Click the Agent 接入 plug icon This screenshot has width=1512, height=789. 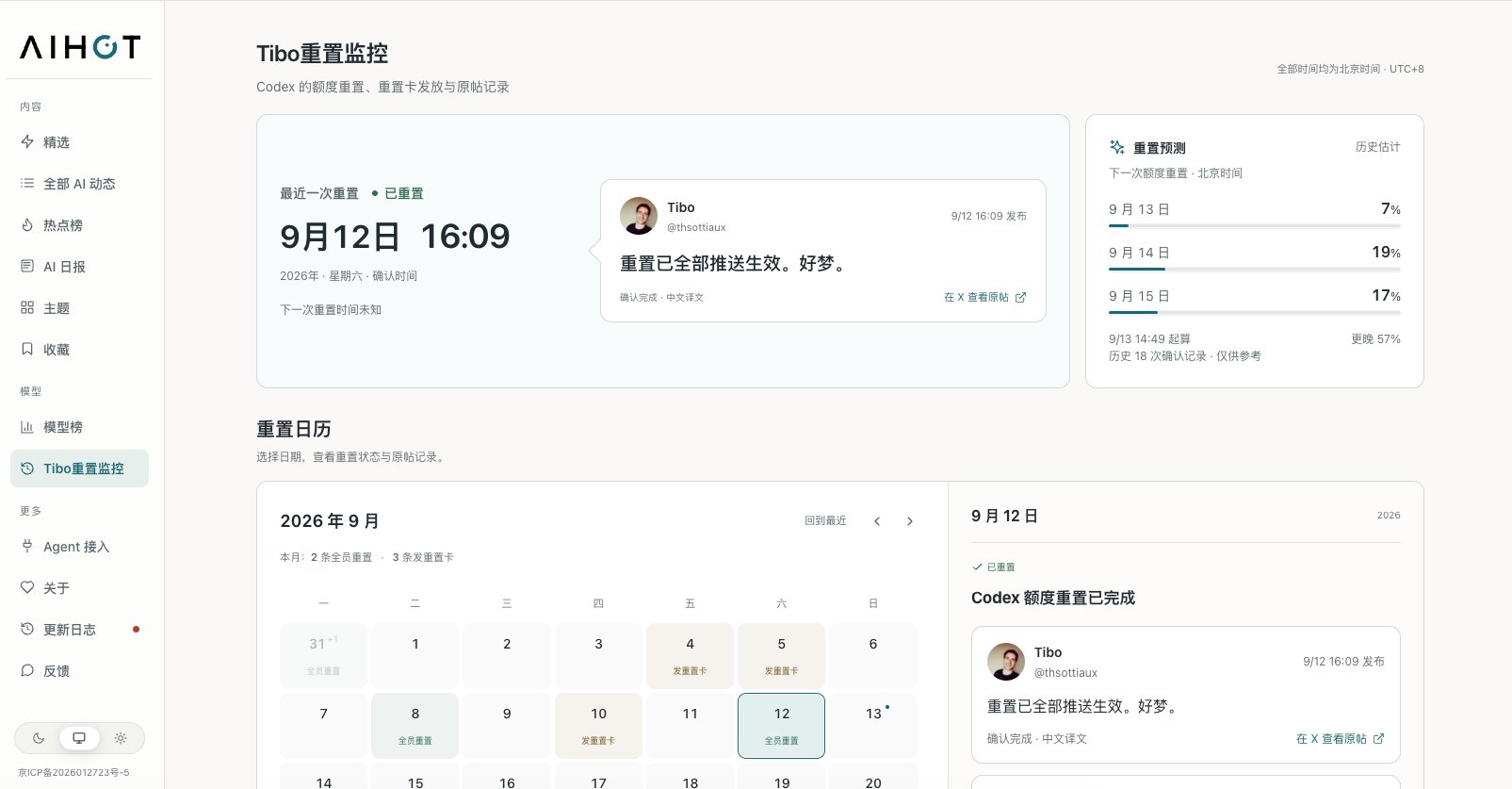(x=27, y=547)
